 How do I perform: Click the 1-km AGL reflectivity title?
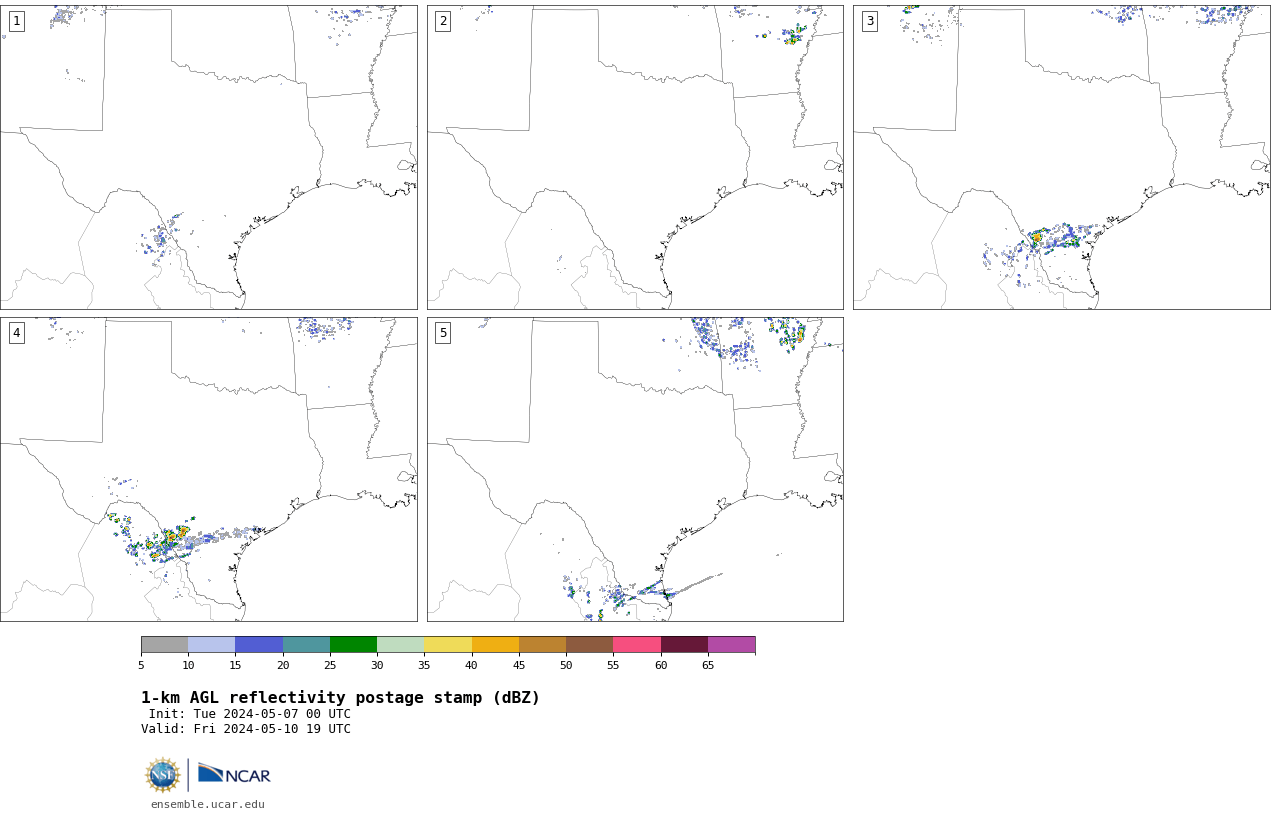pos(340,698)
